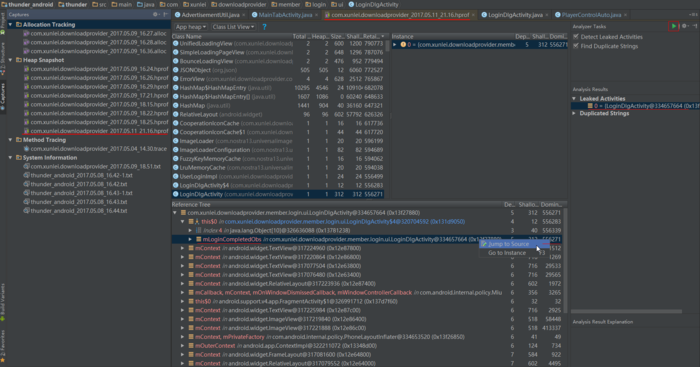This screenshot has width=700, height=367.
Task: Open the Favorites side tool window
Action: 3,346
